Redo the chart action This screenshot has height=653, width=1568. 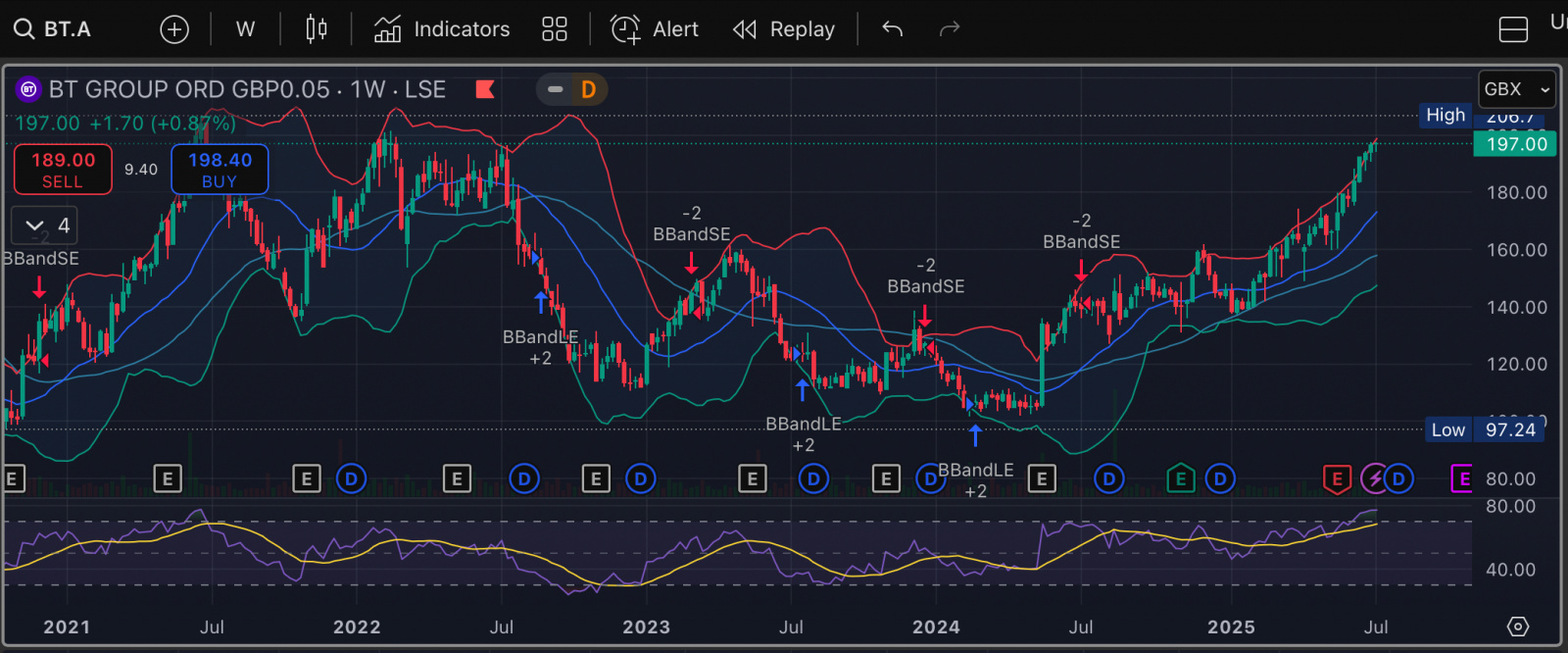tap(949, 29)
